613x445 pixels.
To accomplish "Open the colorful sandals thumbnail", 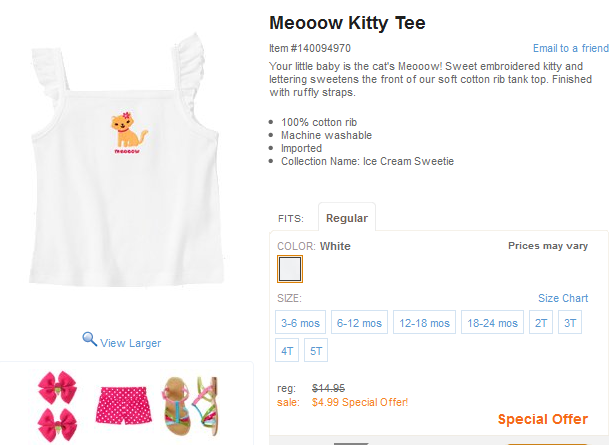I will click(190, 402).
